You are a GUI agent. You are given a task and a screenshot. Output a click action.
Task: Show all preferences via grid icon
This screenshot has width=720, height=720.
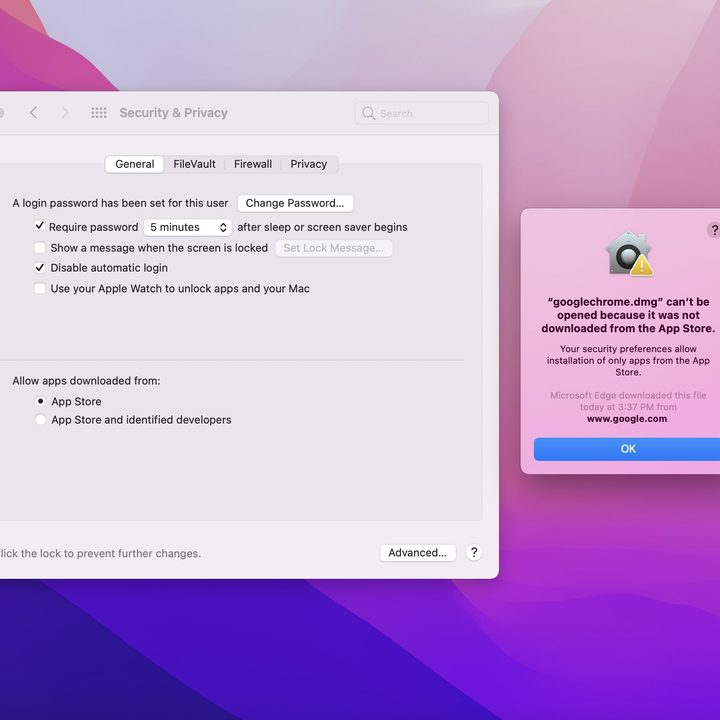tap(99, 112)
